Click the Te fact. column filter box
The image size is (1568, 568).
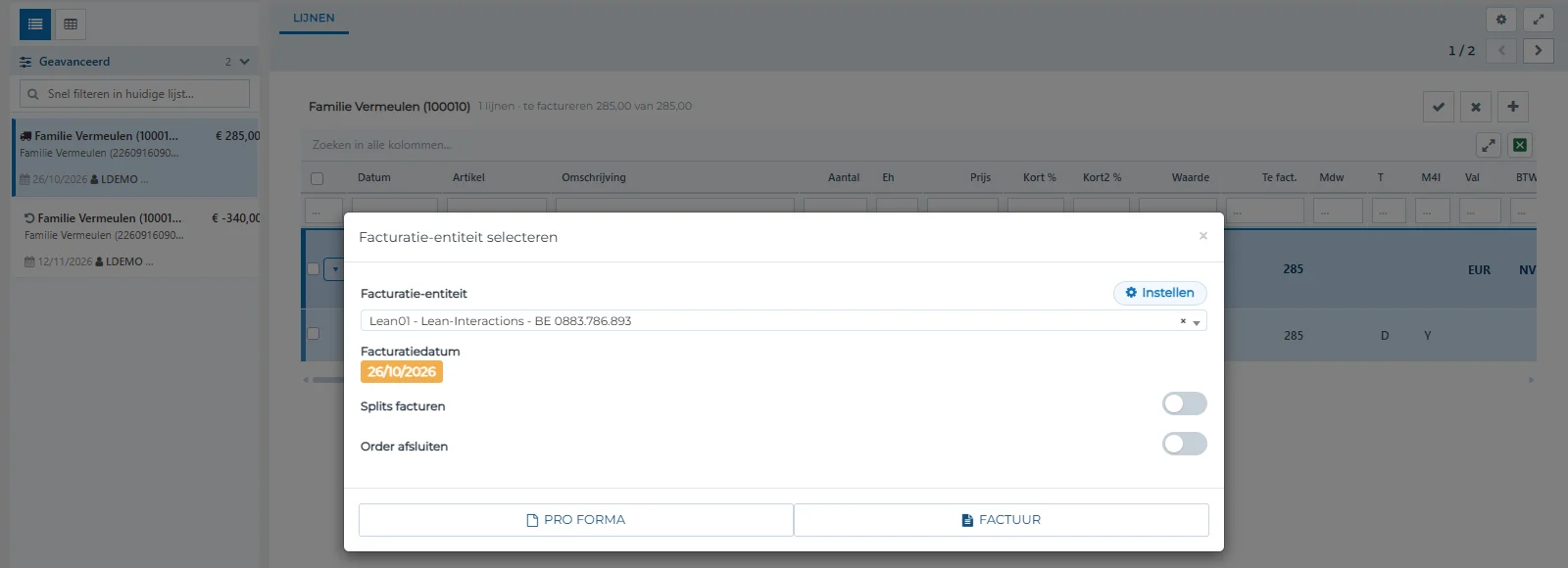(x=1265, y=211)
